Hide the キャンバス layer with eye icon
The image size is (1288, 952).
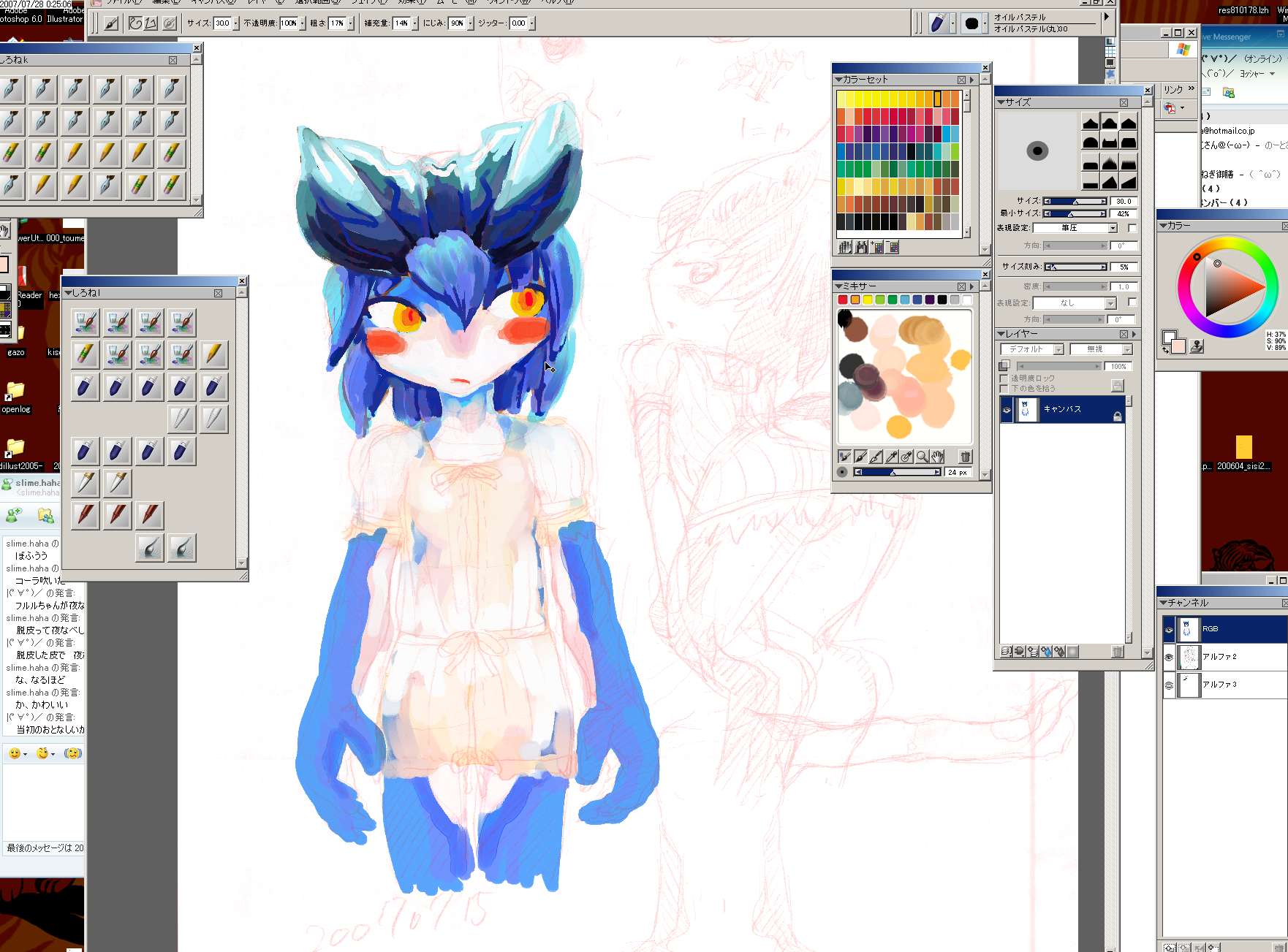click(x=1007, y=411)
